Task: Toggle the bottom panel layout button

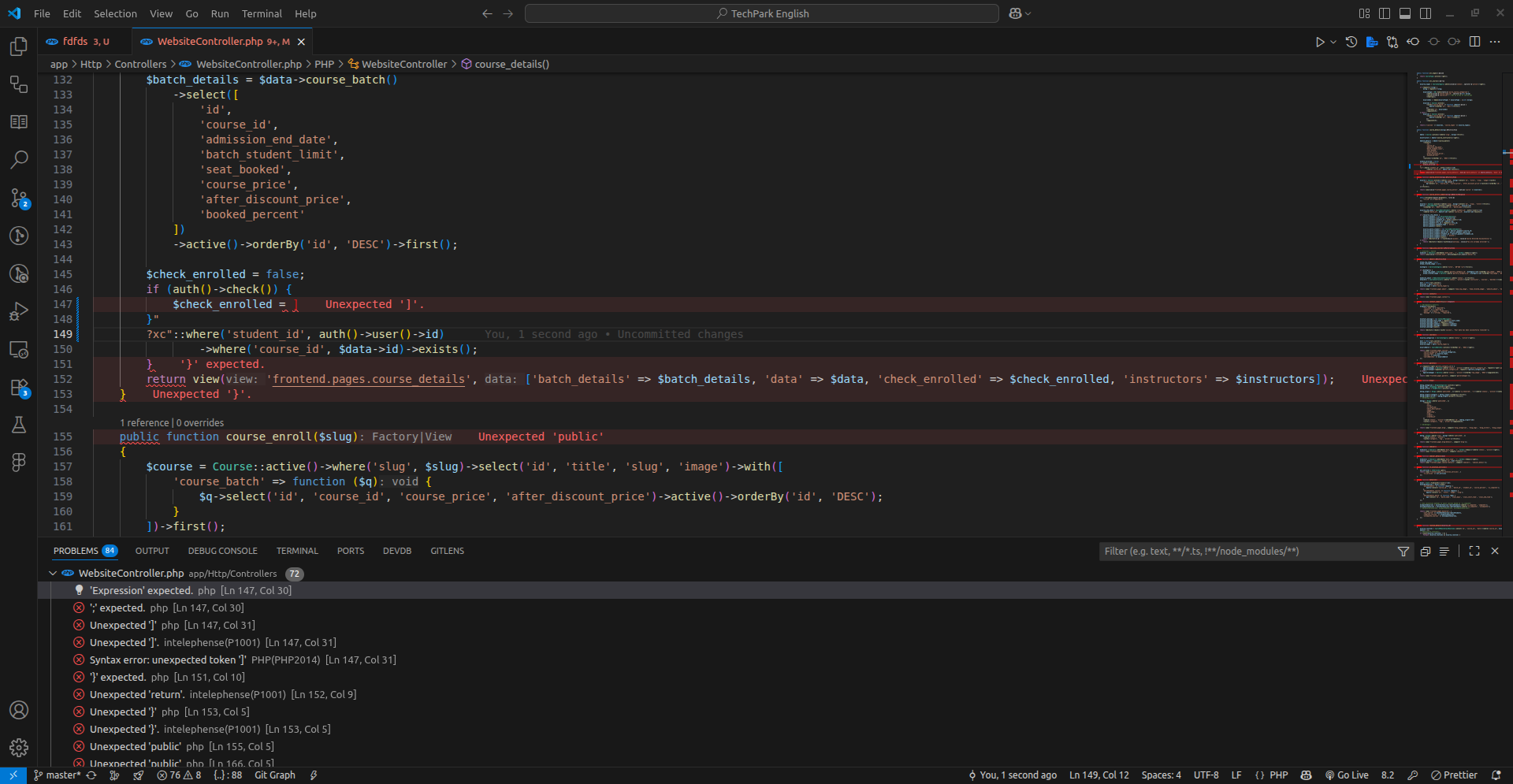Action: [1405, 13]
